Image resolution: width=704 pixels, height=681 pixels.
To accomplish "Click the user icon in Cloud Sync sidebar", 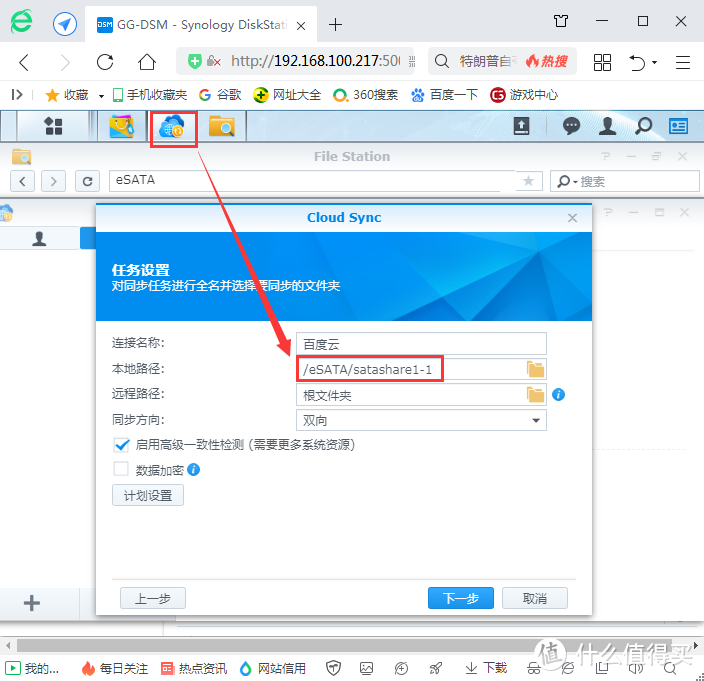I will tap(40, 238).
